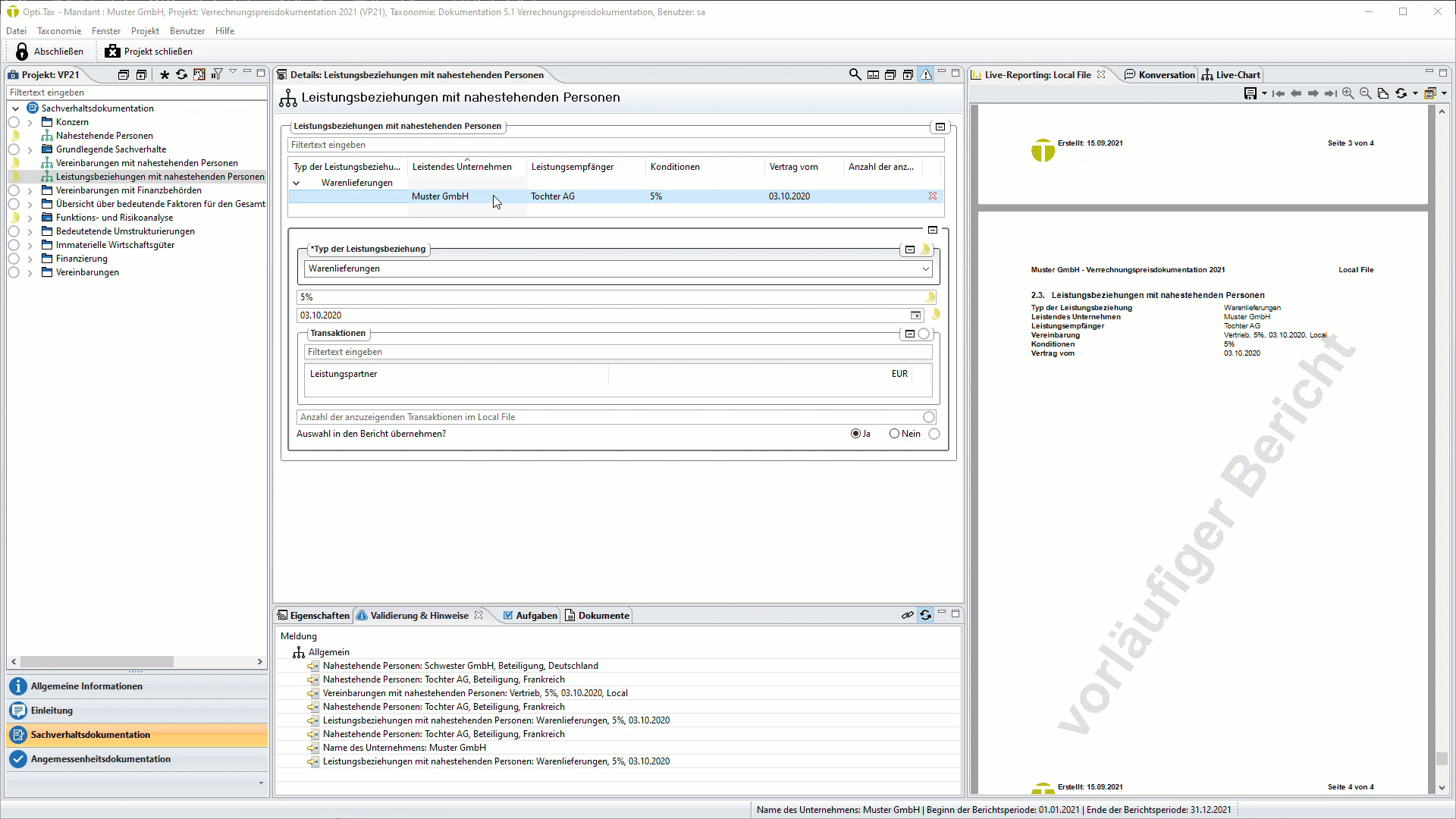Open the calendar picker for 03.10.2020

(x=915, y=315)
